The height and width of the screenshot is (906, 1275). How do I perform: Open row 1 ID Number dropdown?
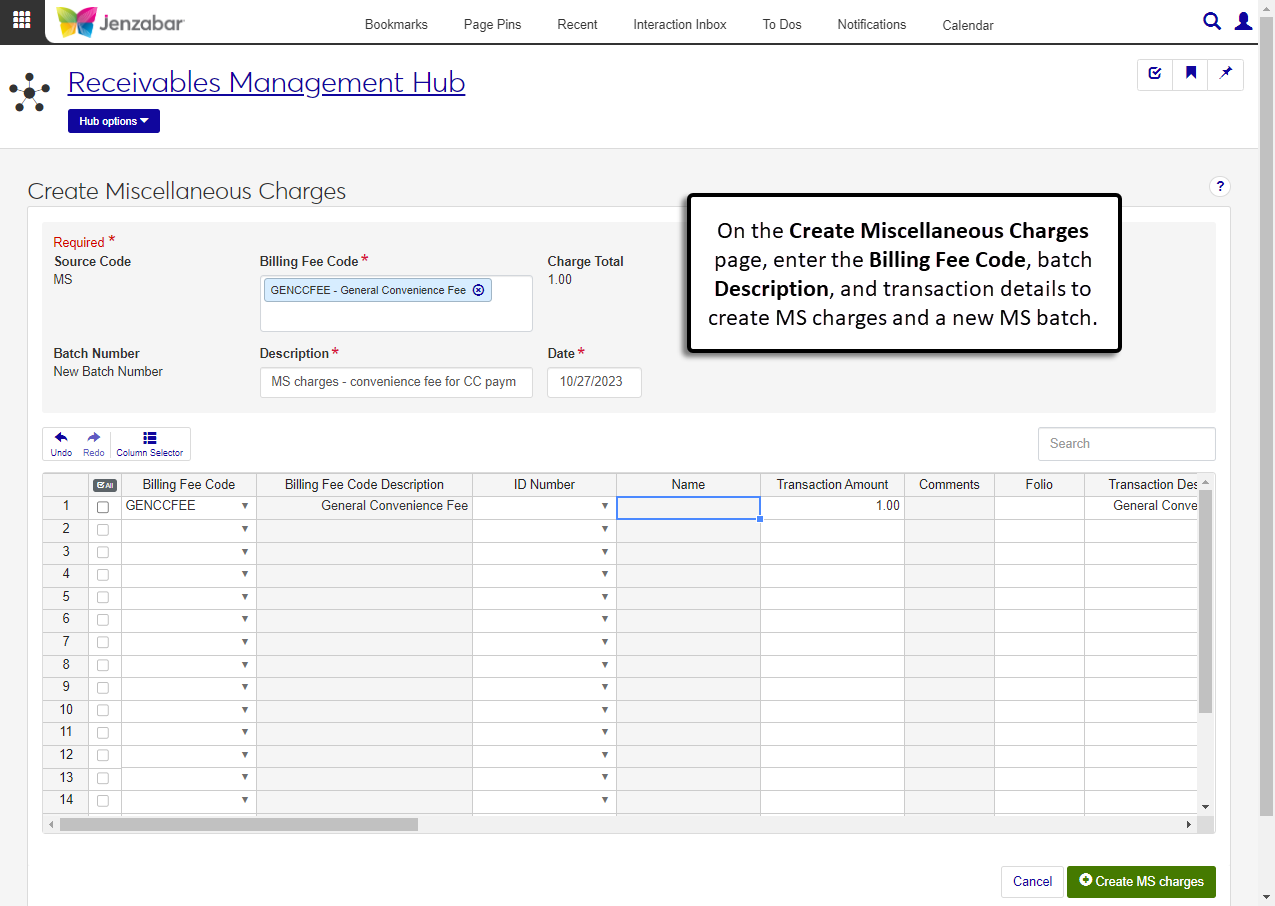point(604,506)
